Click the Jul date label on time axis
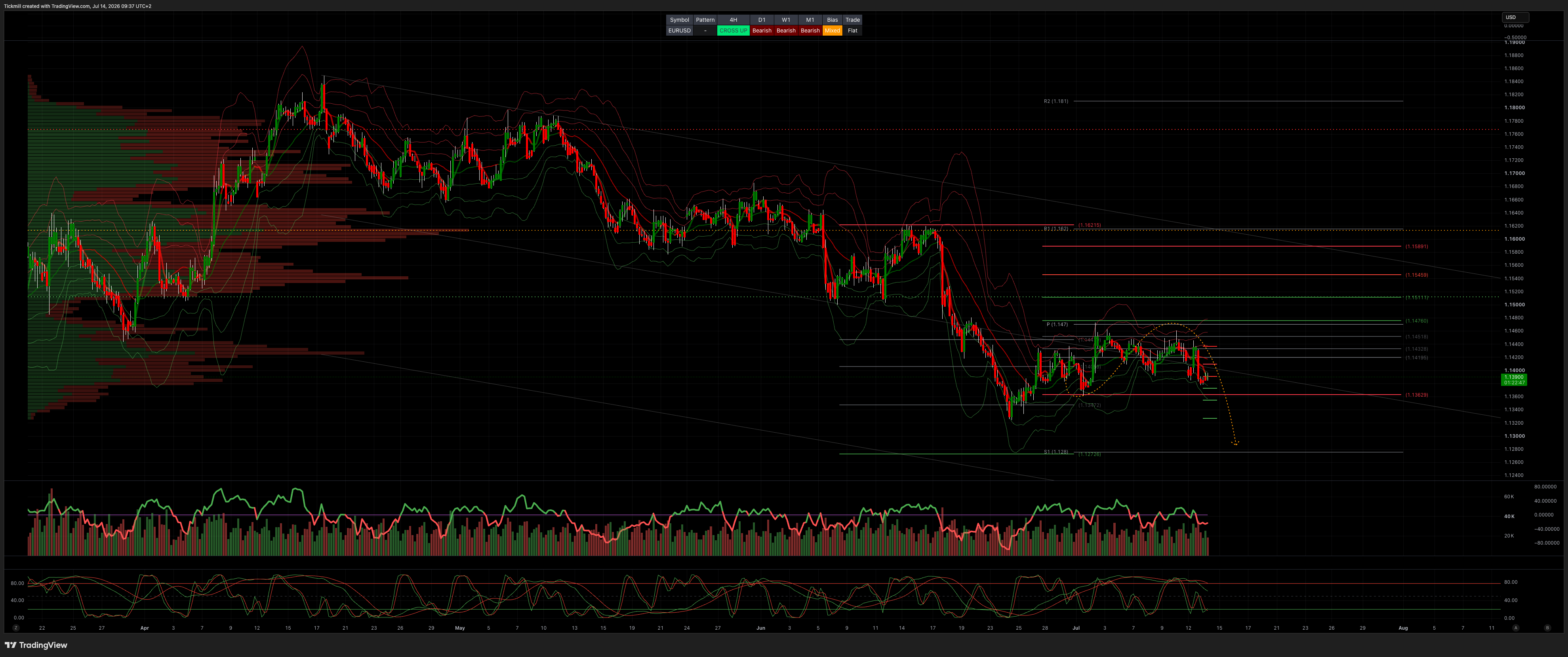This screenshot has width=1568, height=657. click(x=1076, y=628)
